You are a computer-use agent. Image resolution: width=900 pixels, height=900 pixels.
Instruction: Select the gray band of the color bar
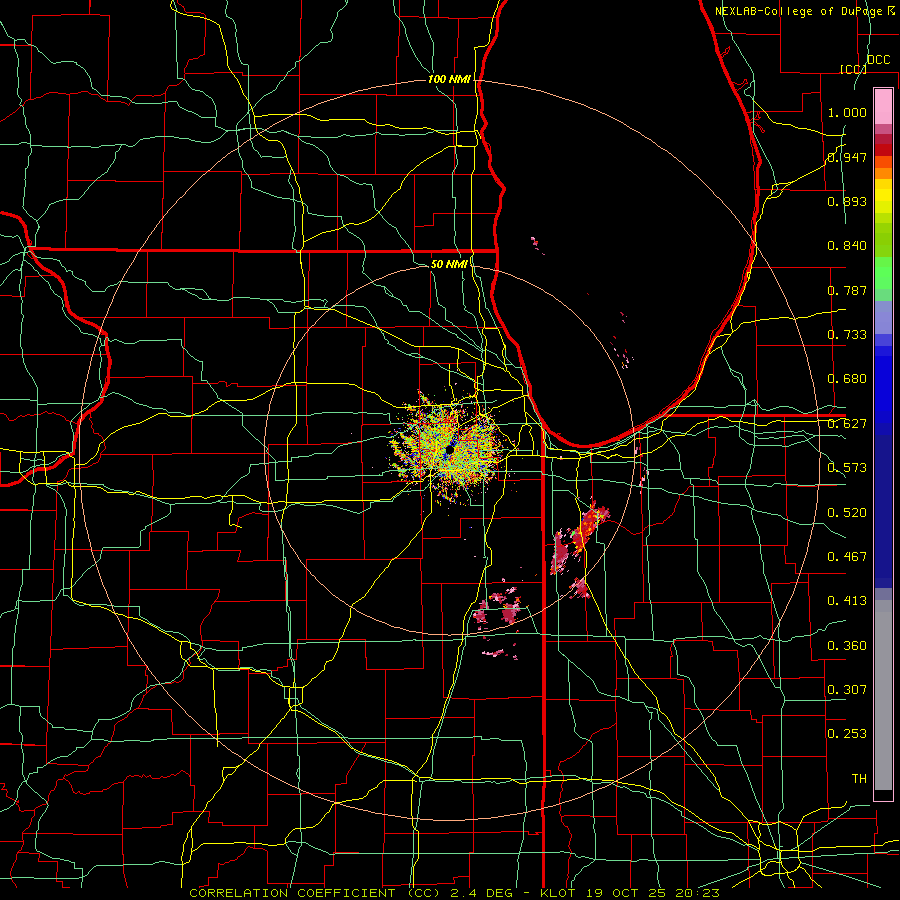883,695
